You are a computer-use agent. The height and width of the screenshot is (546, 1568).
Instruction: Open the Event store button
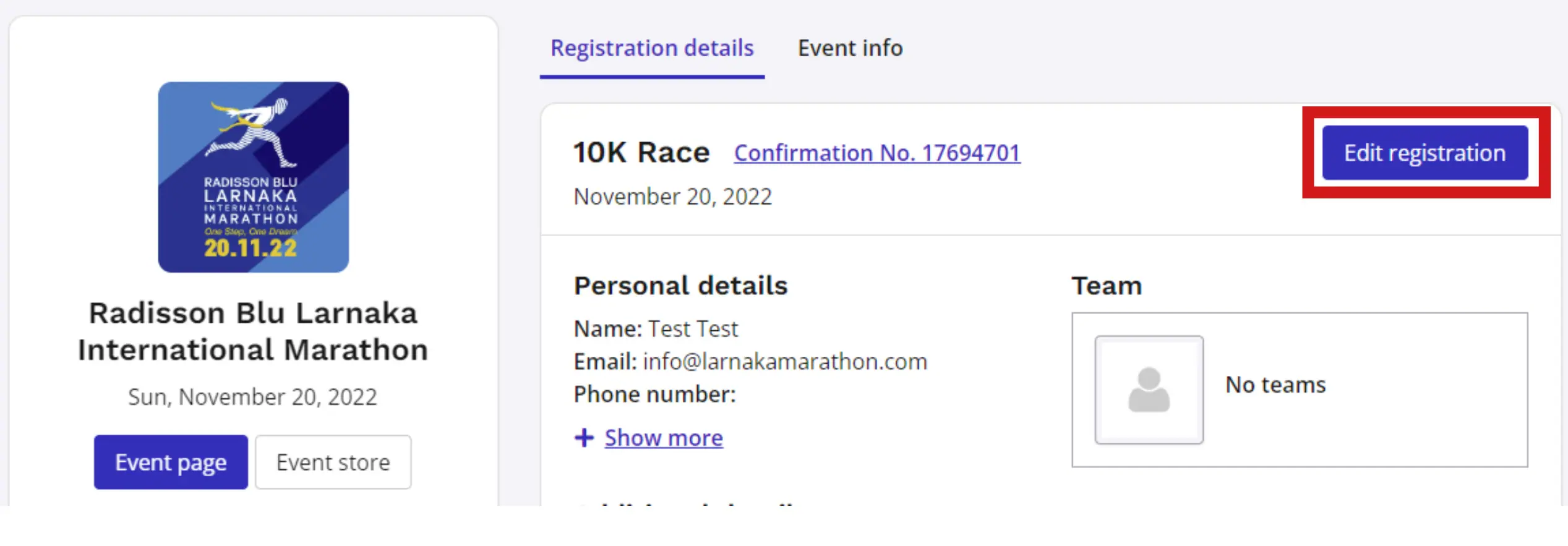pyautogui.click(x=333, y=463)
